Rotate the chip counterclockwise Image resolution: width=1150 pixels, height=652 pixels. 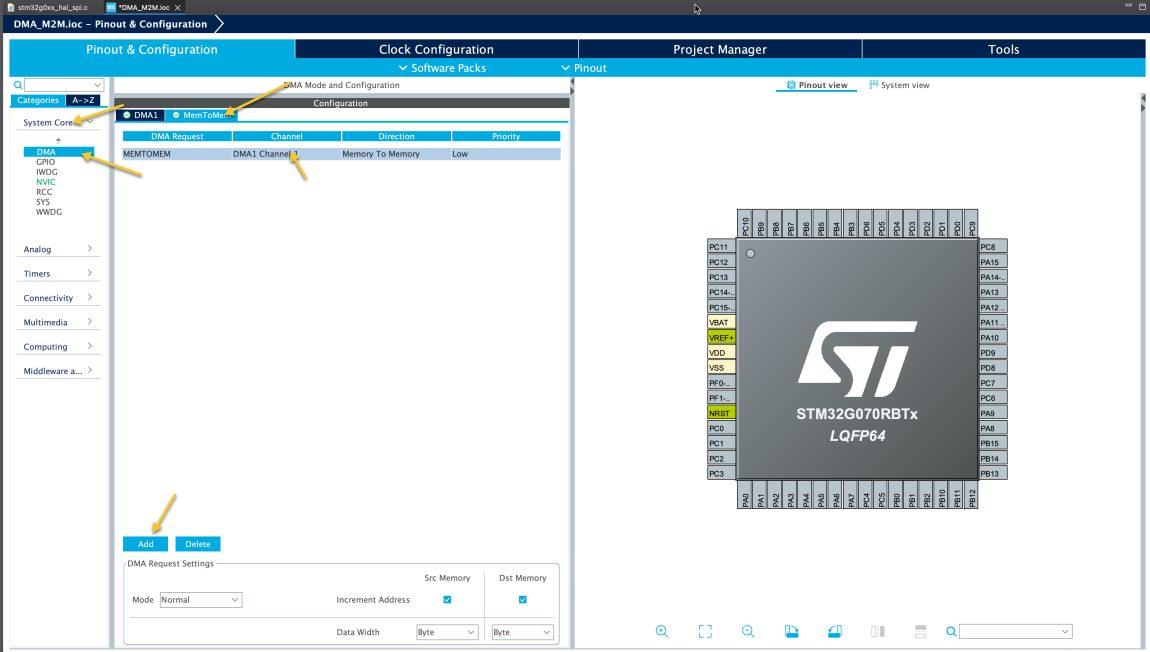(835, 631)
